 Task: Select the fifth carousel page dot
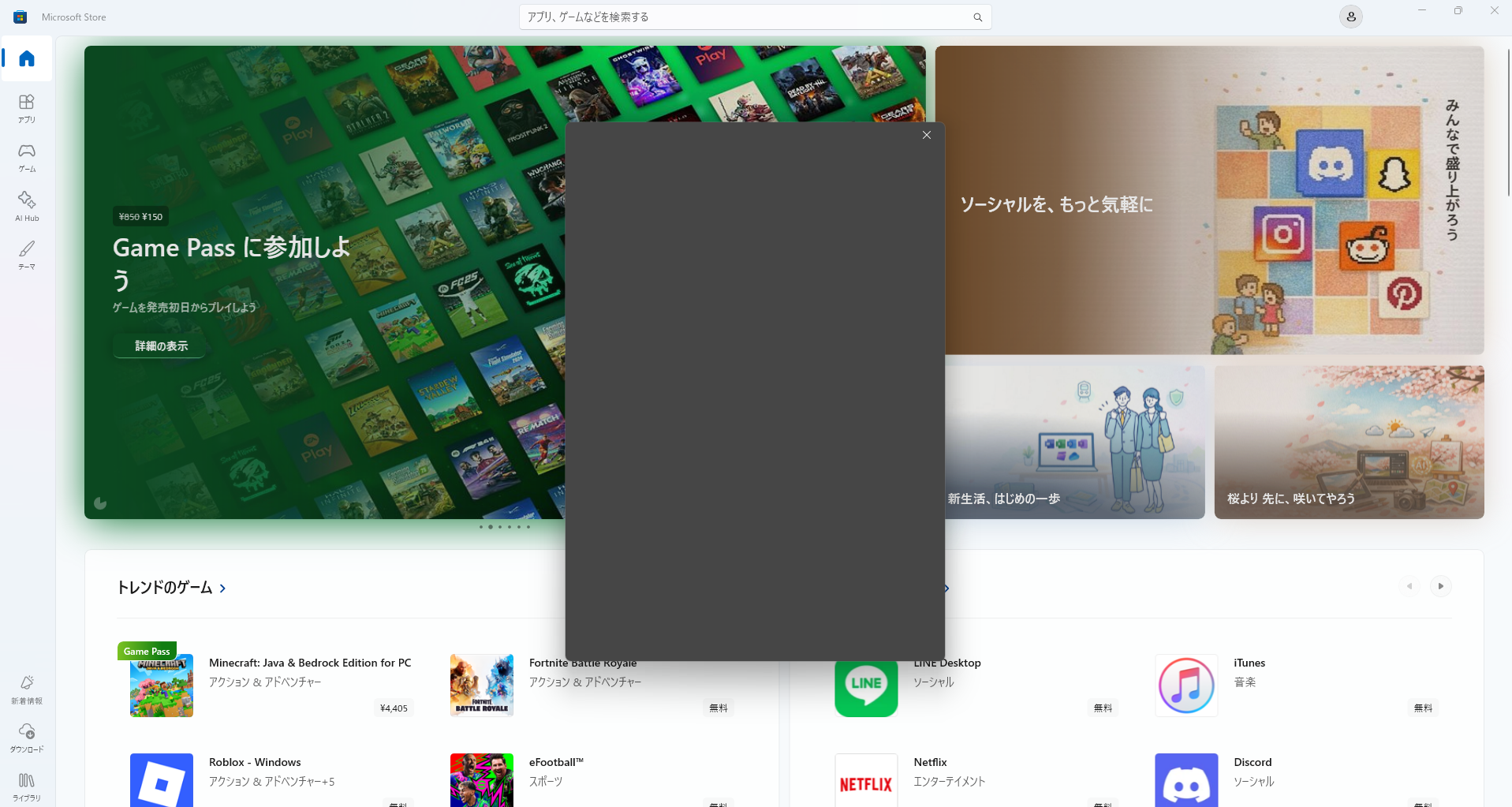[518, 527]
